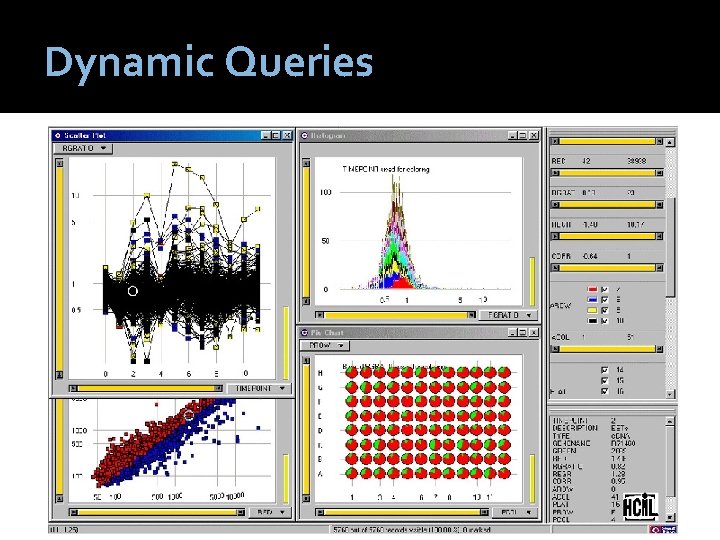This screenshot has width=720, height=540.
Task: Click left arrow of topmost query panel slider
Action: (555, 141)
